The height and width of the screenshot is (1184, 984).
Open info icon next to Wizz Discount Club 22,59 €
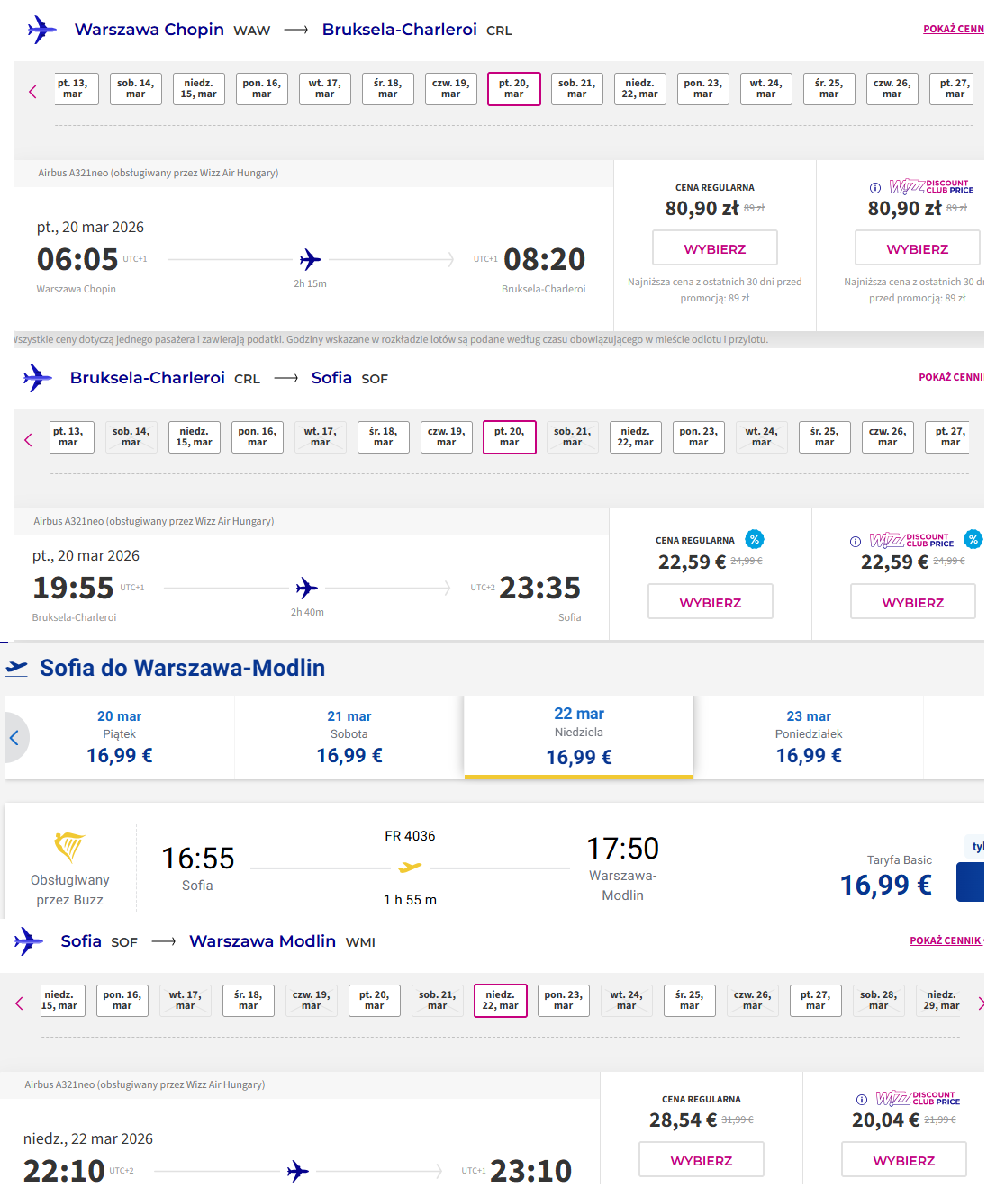[x=855, y=541]
